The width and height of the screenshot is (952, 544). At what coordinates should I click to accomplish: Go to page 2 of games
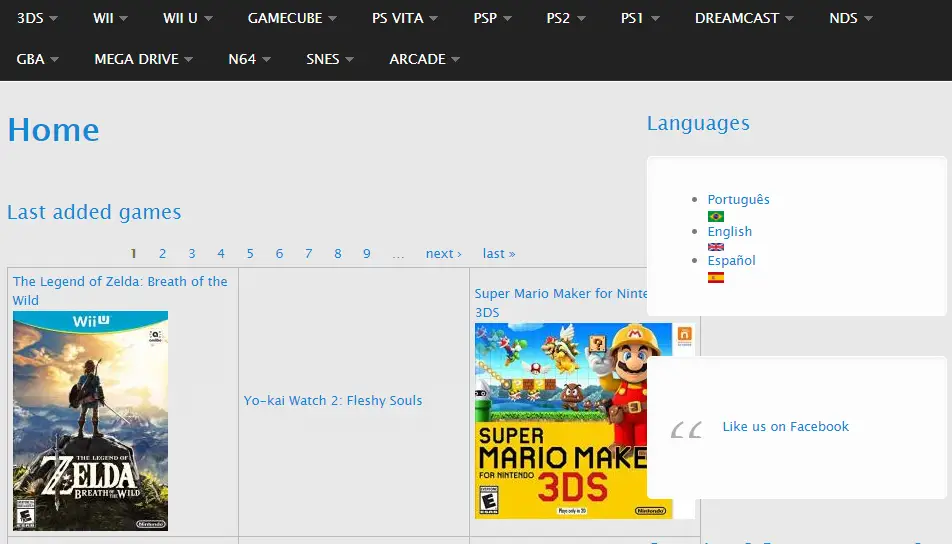pos(163,254)
